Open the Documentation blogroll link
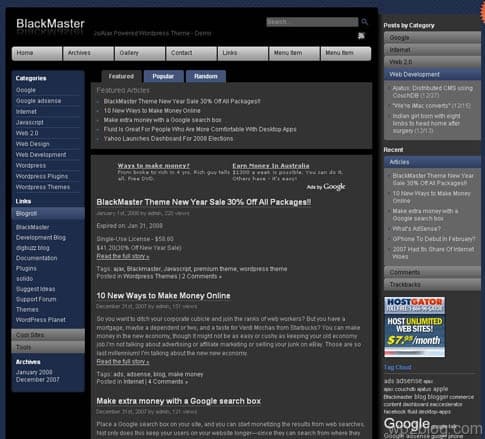The image size is (485, 439). [x=36, y=258]
